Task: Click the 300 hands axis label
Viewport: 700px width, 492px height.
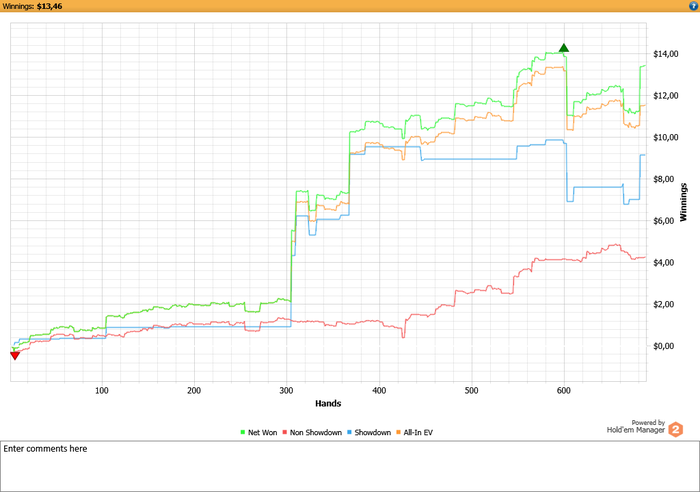Action: coord(287,391)
